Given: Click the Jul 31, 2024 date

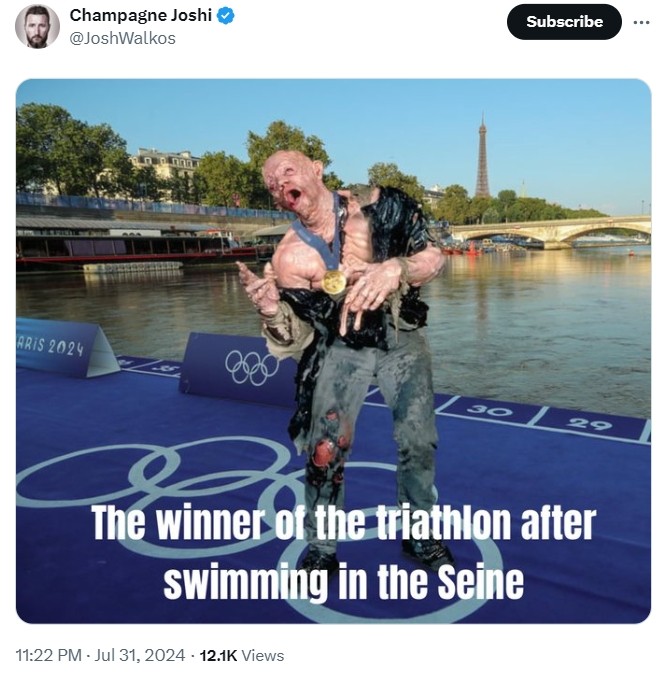Looking at the screenshot, I should point(140,655).
